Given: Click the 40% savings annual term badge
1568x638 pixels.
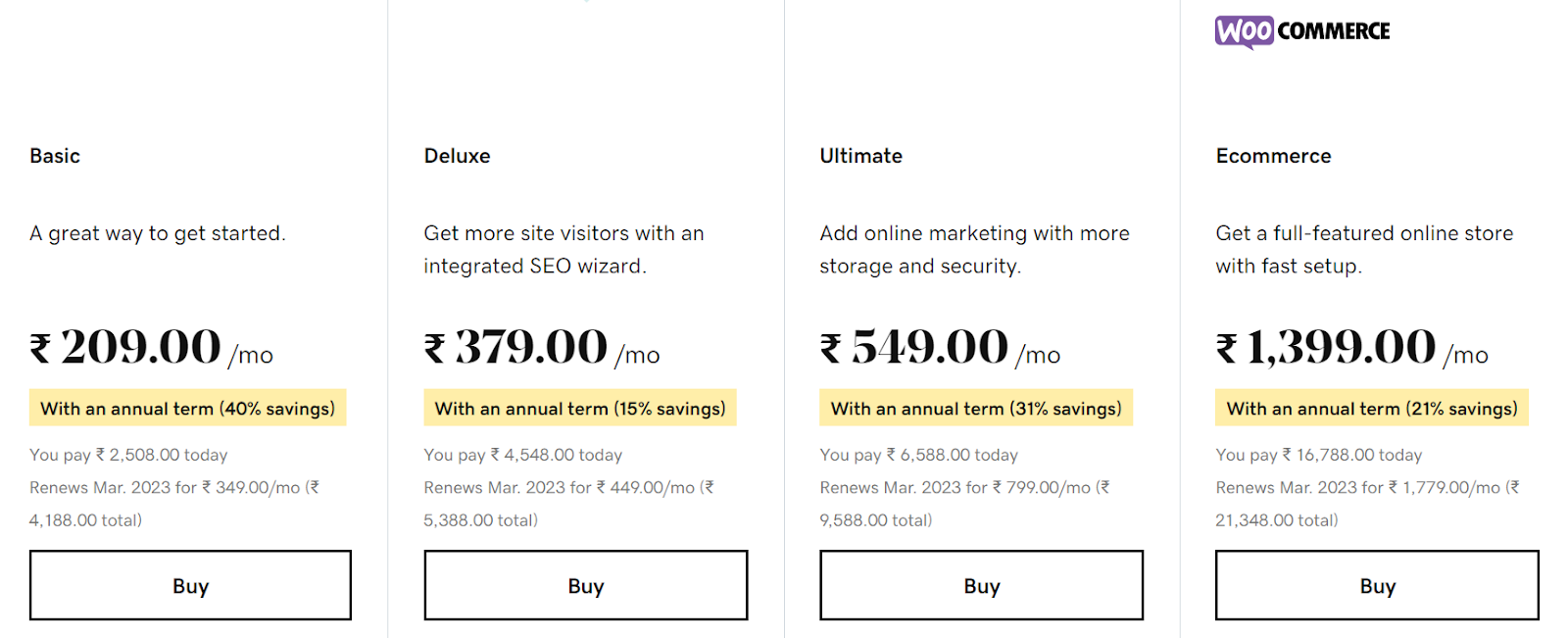Looking at the screenshot, I should point(187,409).
